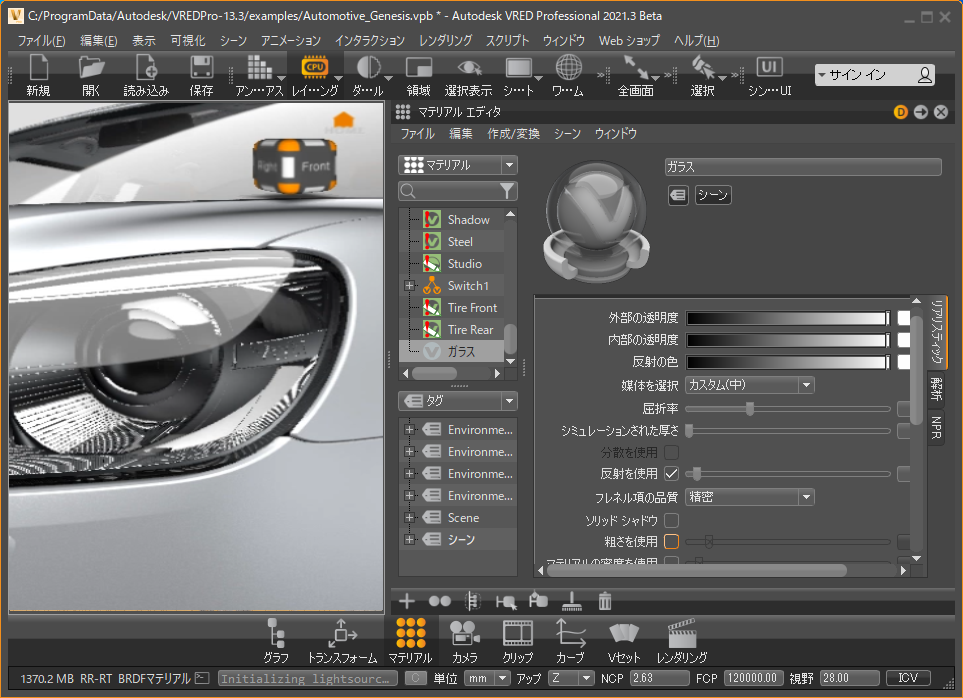Open the Vセット variant sets icon
963x698 pixels.
tap(624, 633)
